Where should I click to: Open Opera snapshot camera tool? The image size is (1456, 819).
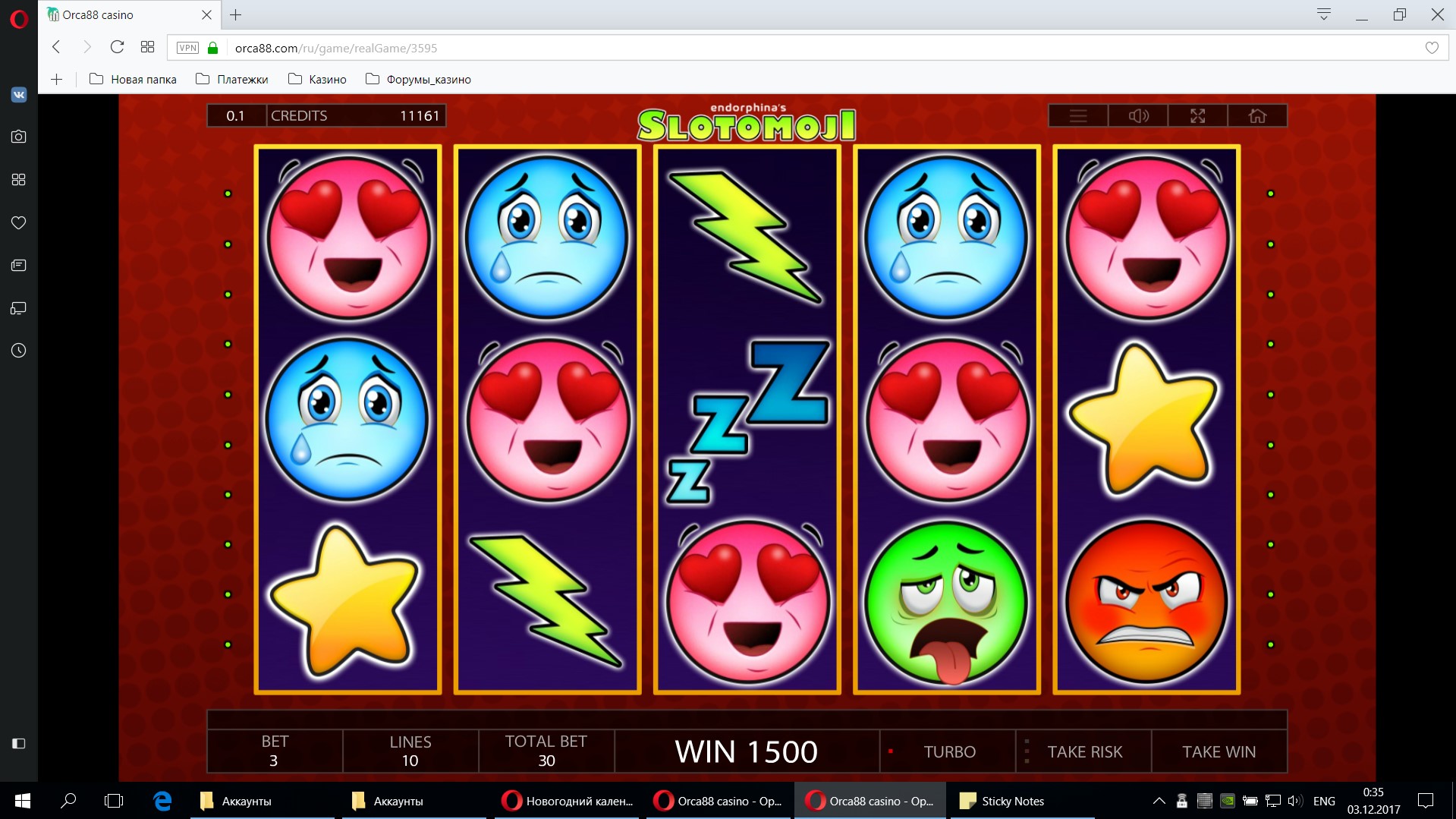19,137
